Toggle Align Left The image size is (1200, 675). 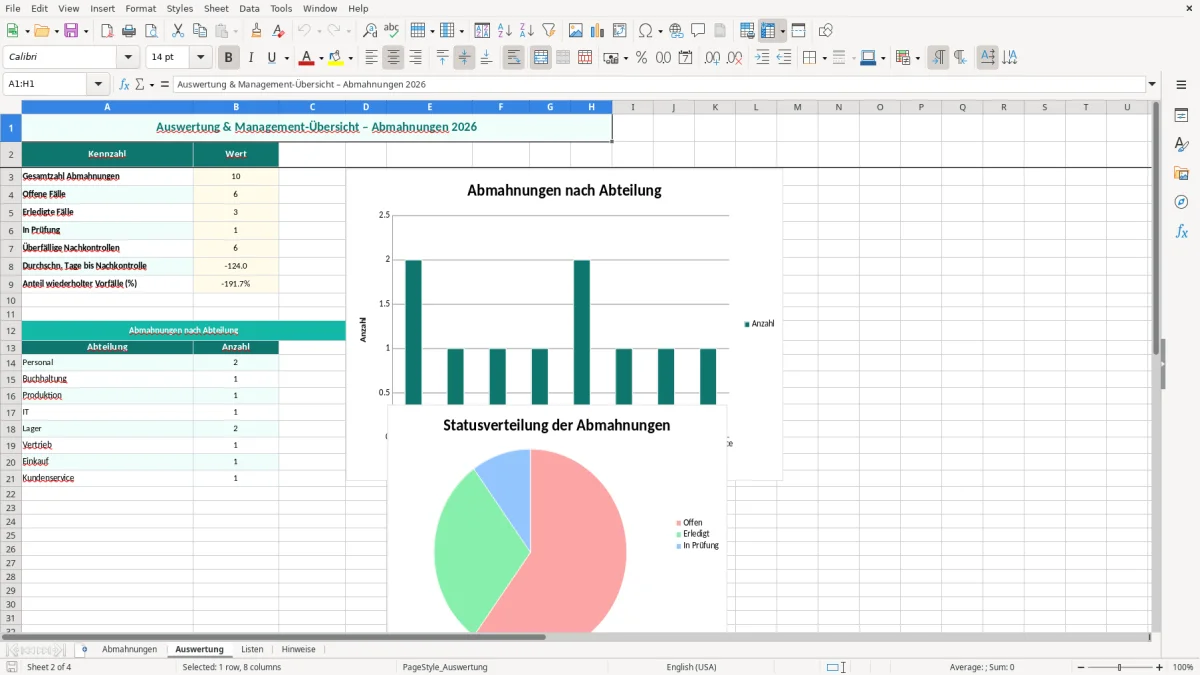(x=372, y=58)
